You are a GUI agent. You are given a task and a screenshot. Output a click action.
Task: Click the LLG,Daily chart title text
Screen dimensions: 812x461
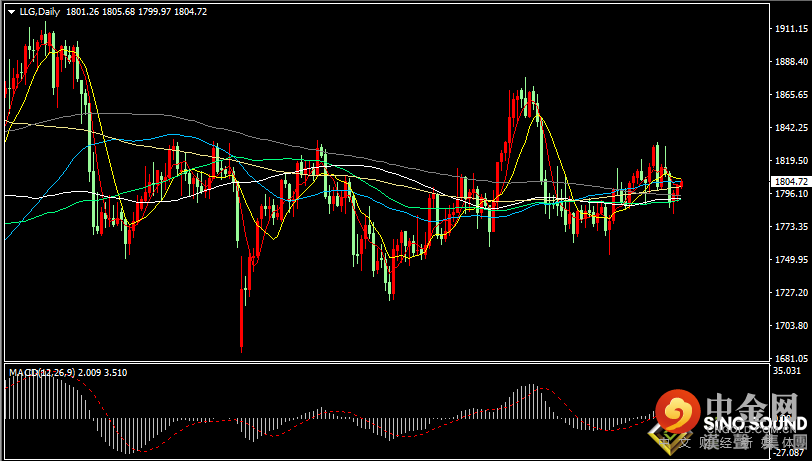[x=39, y=11]
